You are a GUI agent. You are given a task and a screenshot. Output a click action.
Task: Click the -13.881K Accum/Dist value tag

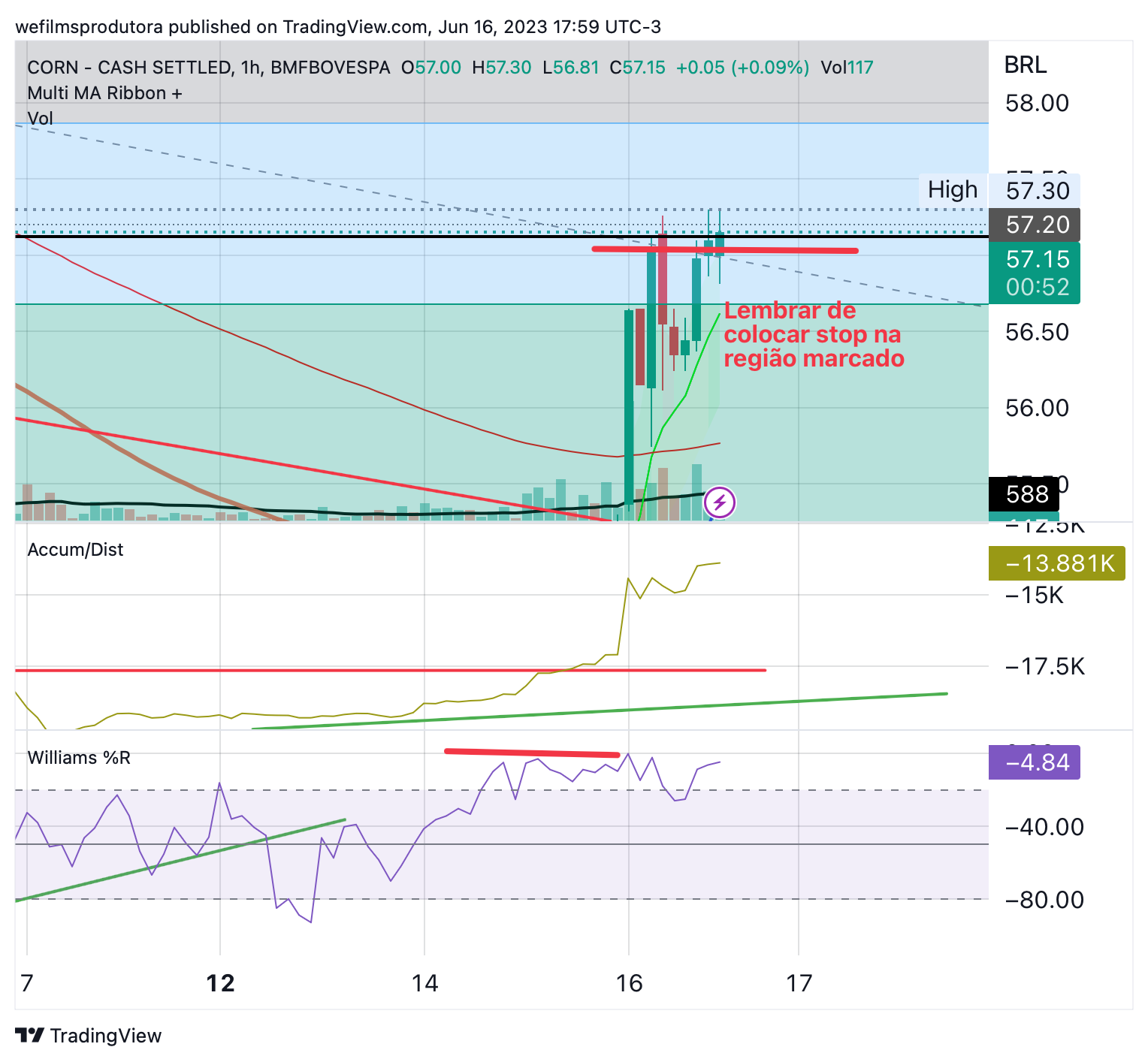(x=1057, y=563)
